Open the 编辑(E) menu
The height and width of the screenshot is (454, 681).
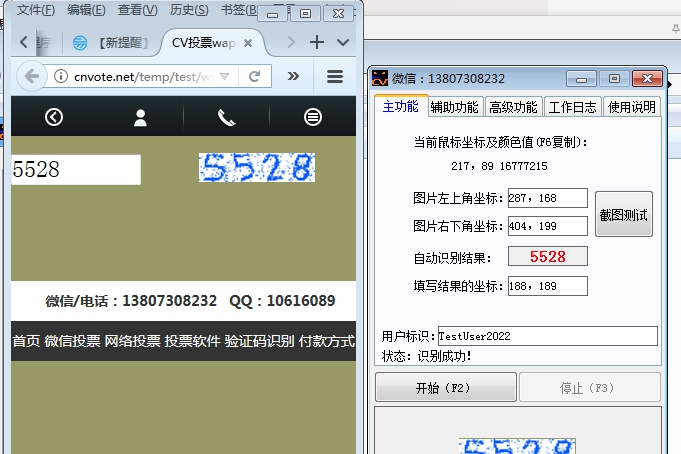[86, 10]
